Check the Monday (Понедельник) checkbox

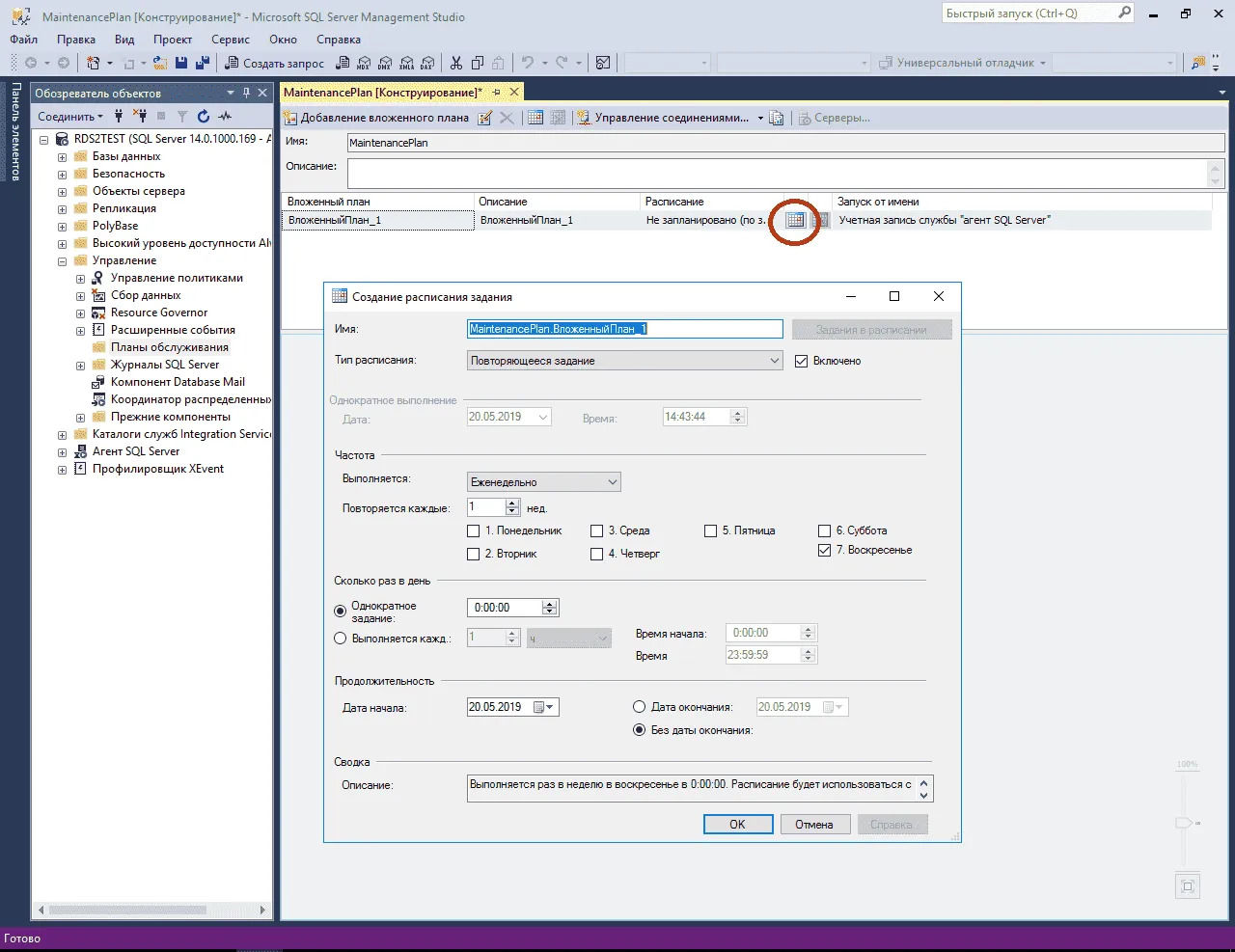click(x=473, y=530)
